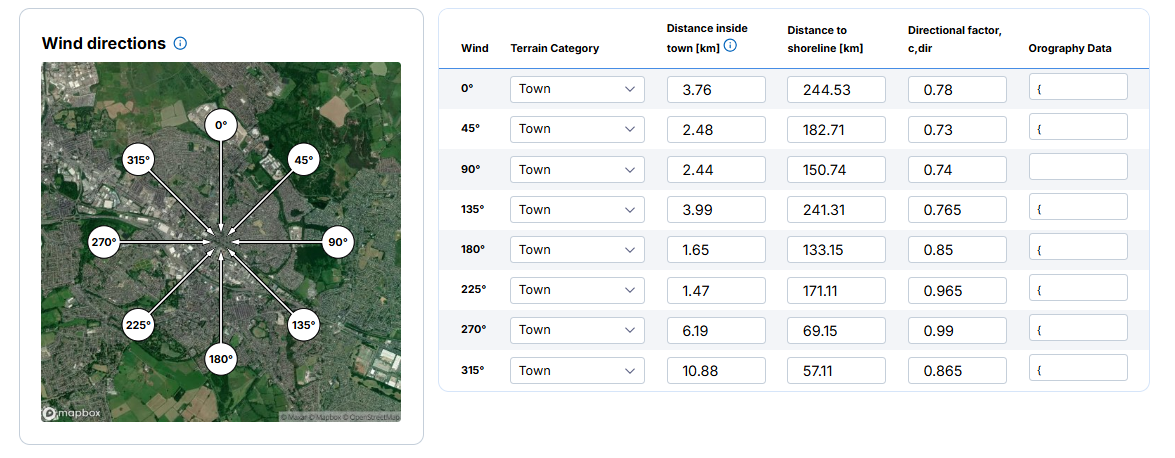Viewport: 1175px width, 458px height.
Task: Open Terrain Category dropdown for 180° wind
Action: coord(577,250)
